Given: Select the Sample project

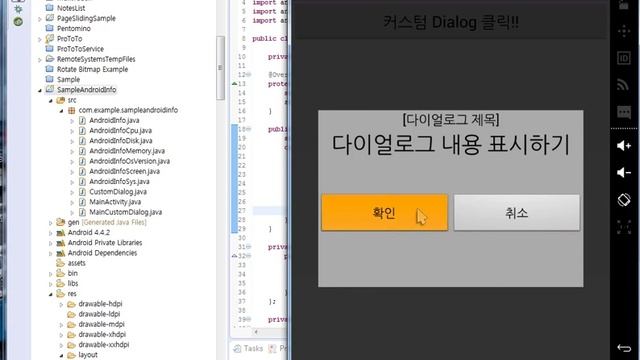Looking at the screenshot, I should pyautogui.click(x=68, y=80).
